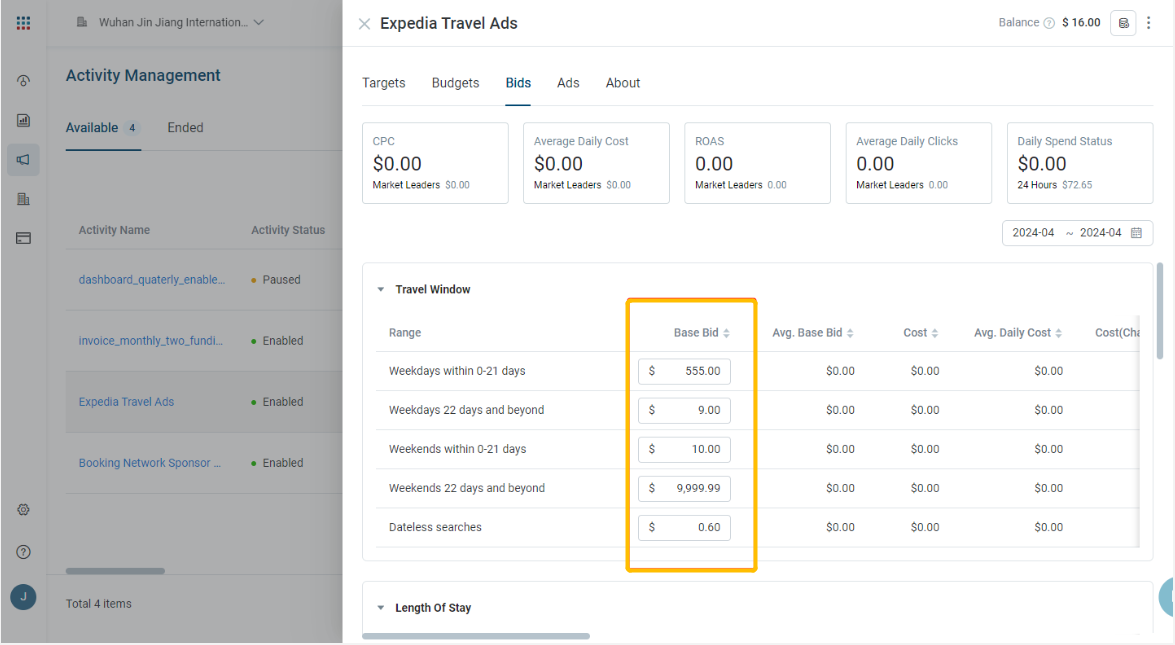
Task: Click the user avatar J
Action: (23, 597)
